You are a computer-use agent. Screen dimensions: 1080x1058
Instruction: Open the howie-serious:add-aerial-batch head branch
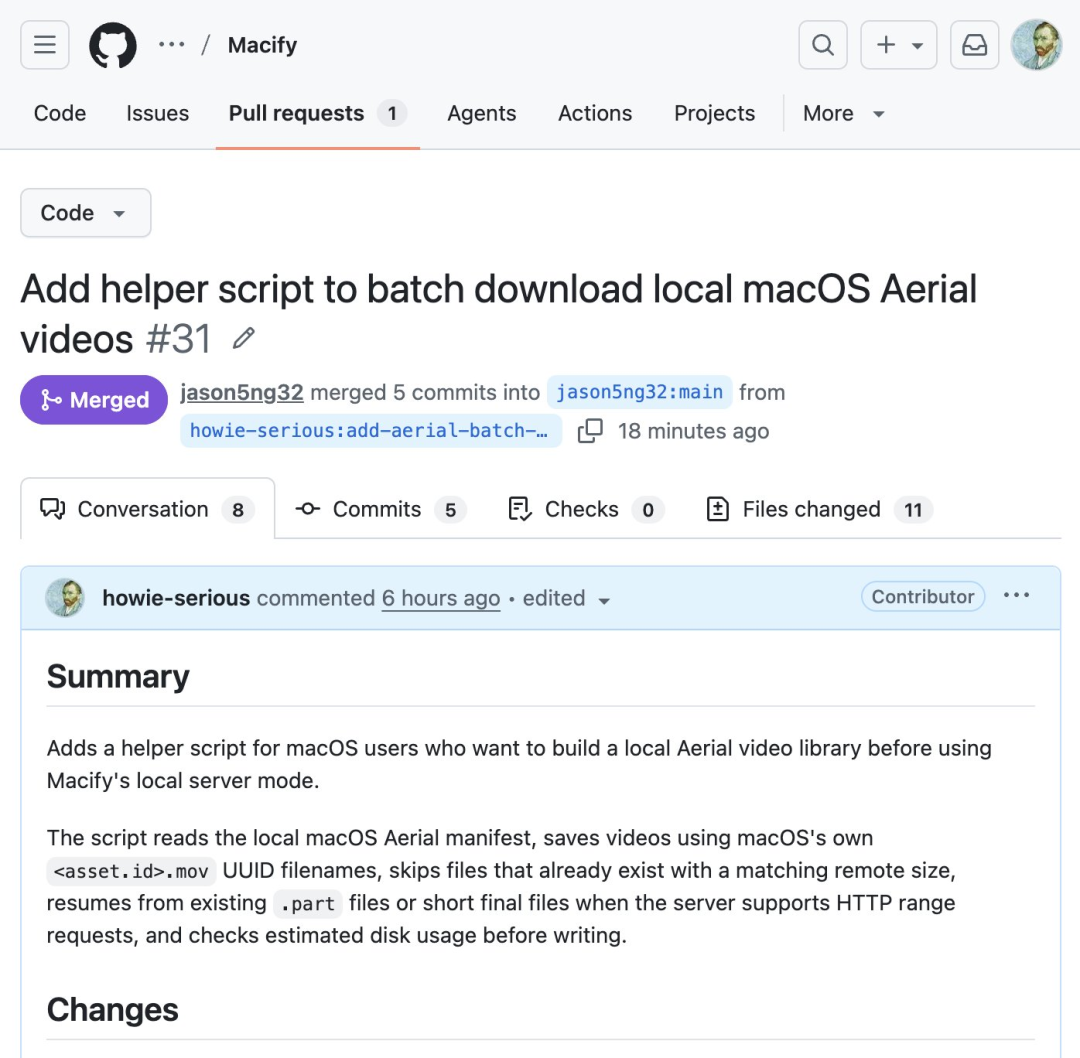[371, 431]
